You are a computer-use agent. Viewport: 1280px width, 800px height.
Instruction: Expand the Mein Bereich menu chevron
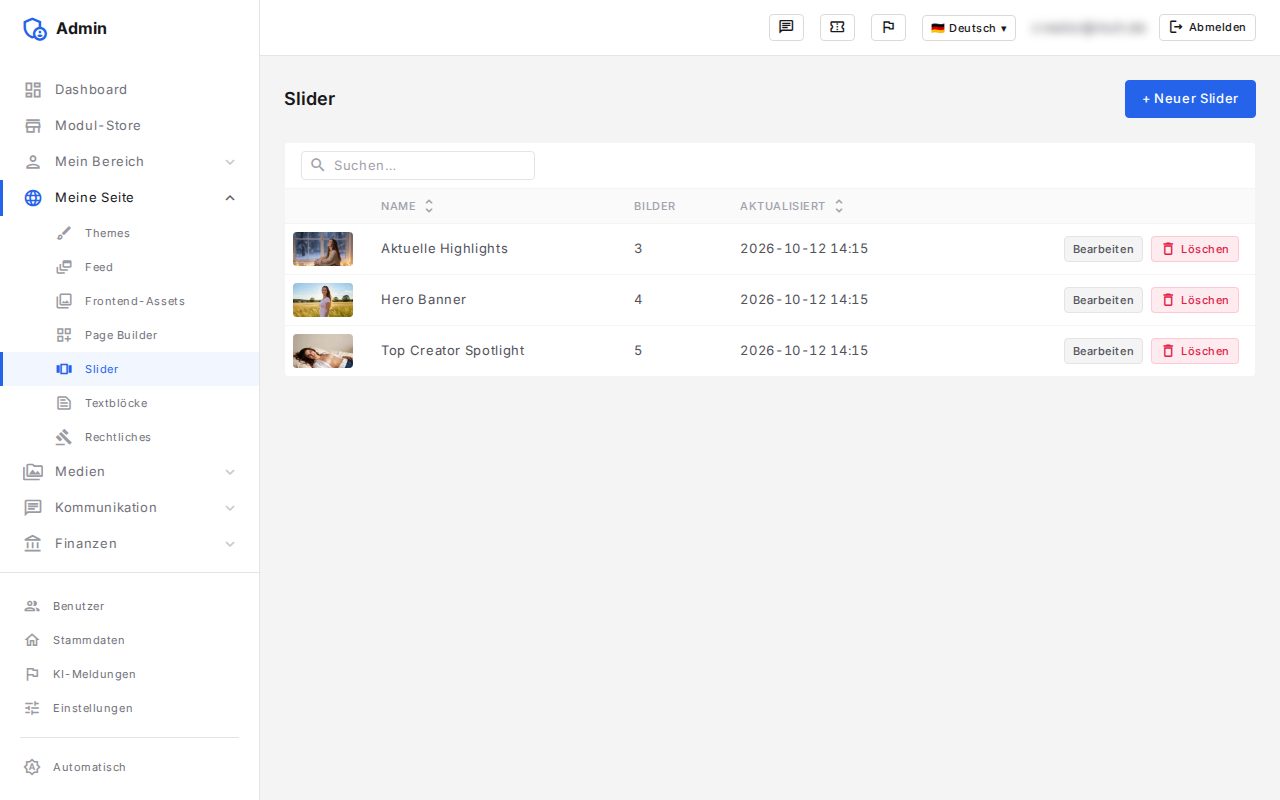click(230, 162)
